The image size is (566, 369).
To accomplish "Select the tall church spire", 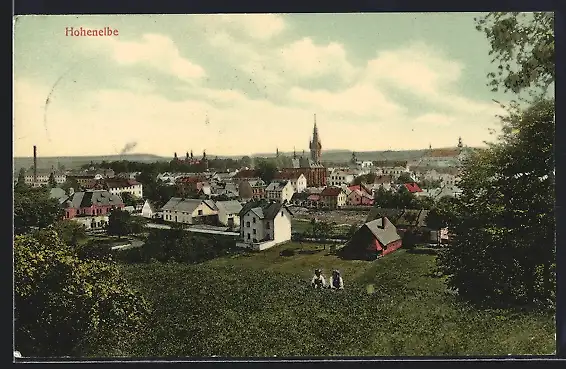I will click(315, 139).
